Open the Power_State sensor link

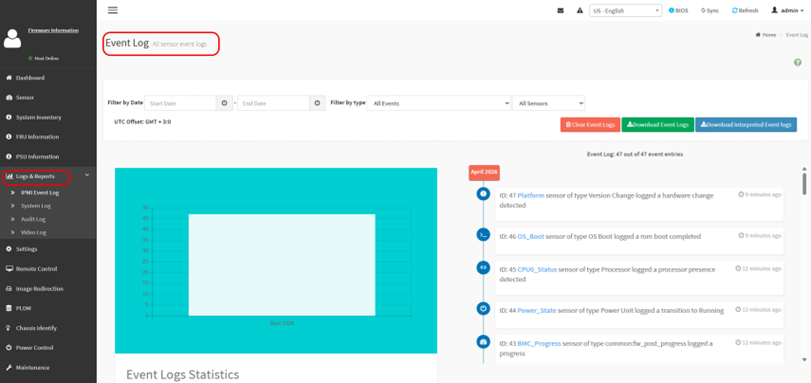(536, 311)
